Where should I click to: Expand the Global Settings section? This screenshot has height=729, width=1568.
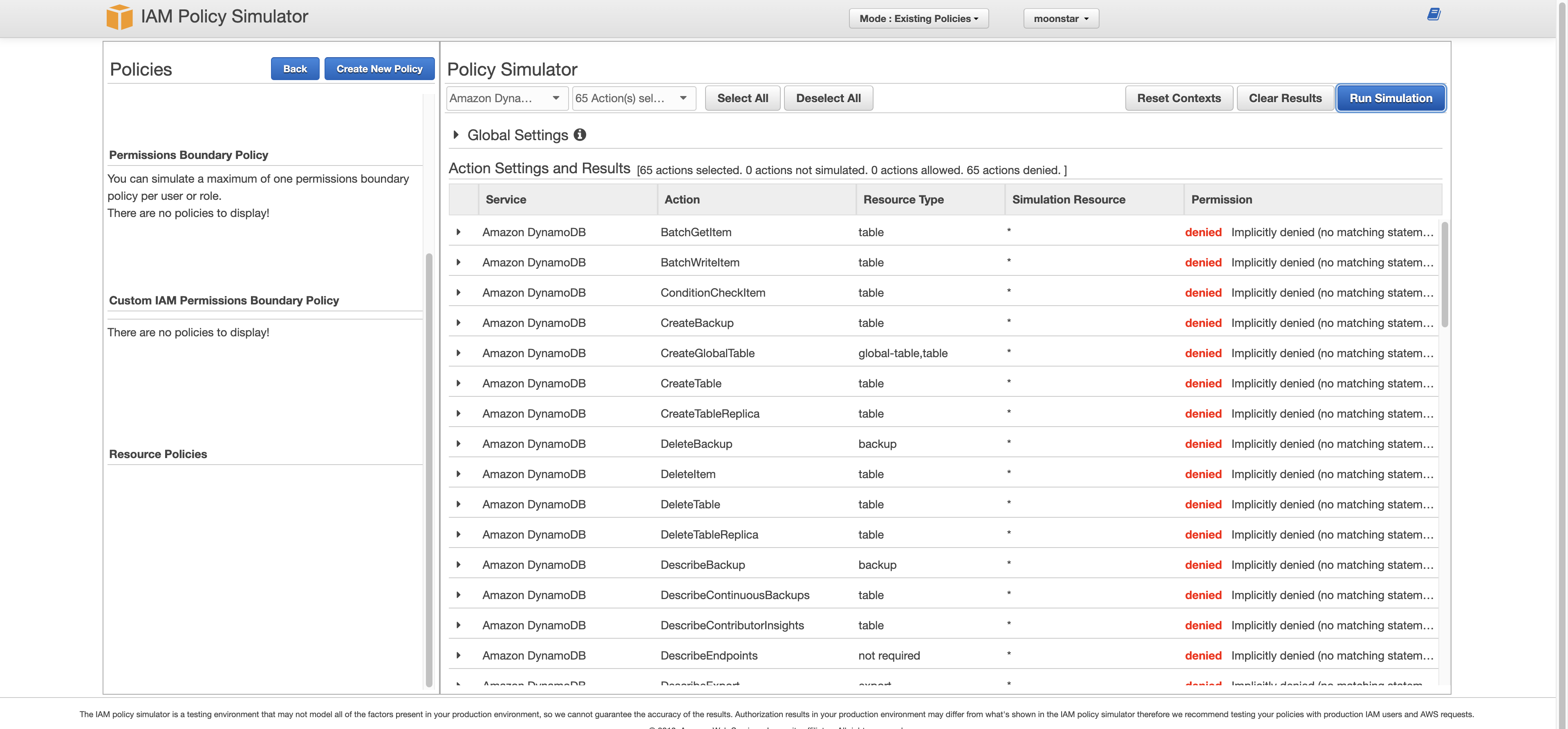pos(456,135)
